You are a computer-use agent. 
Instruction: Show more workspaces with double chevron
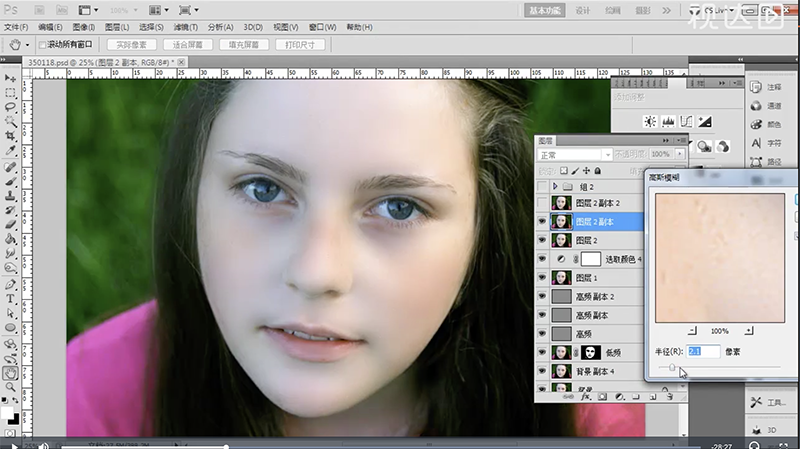(x=666, y=10)
